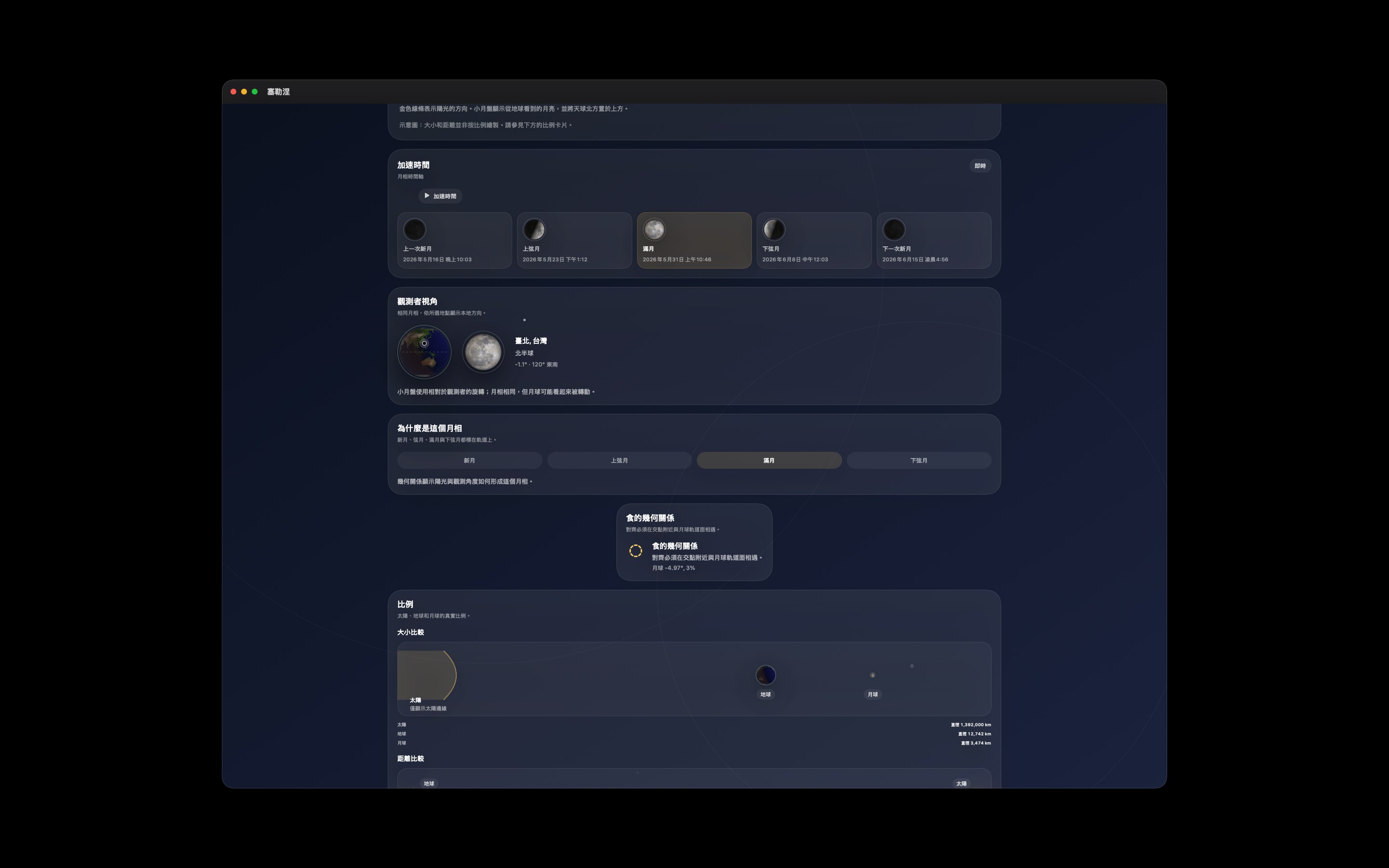Click the full moon disc beside the globe
1389x868 pixels.
tap(483, 352)
